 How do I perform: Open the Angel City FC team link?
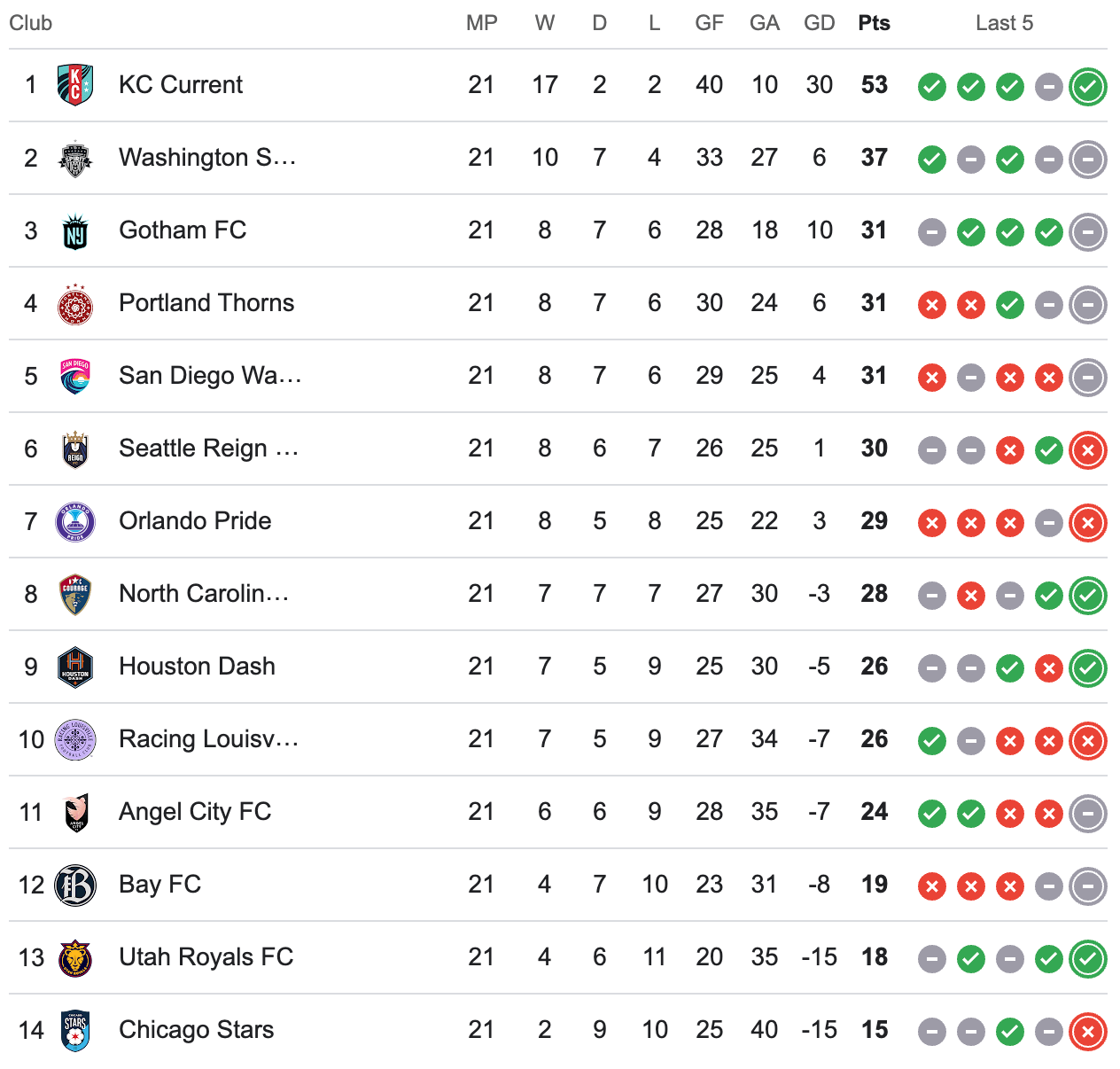pyautogui.click(x=195, y=811)
